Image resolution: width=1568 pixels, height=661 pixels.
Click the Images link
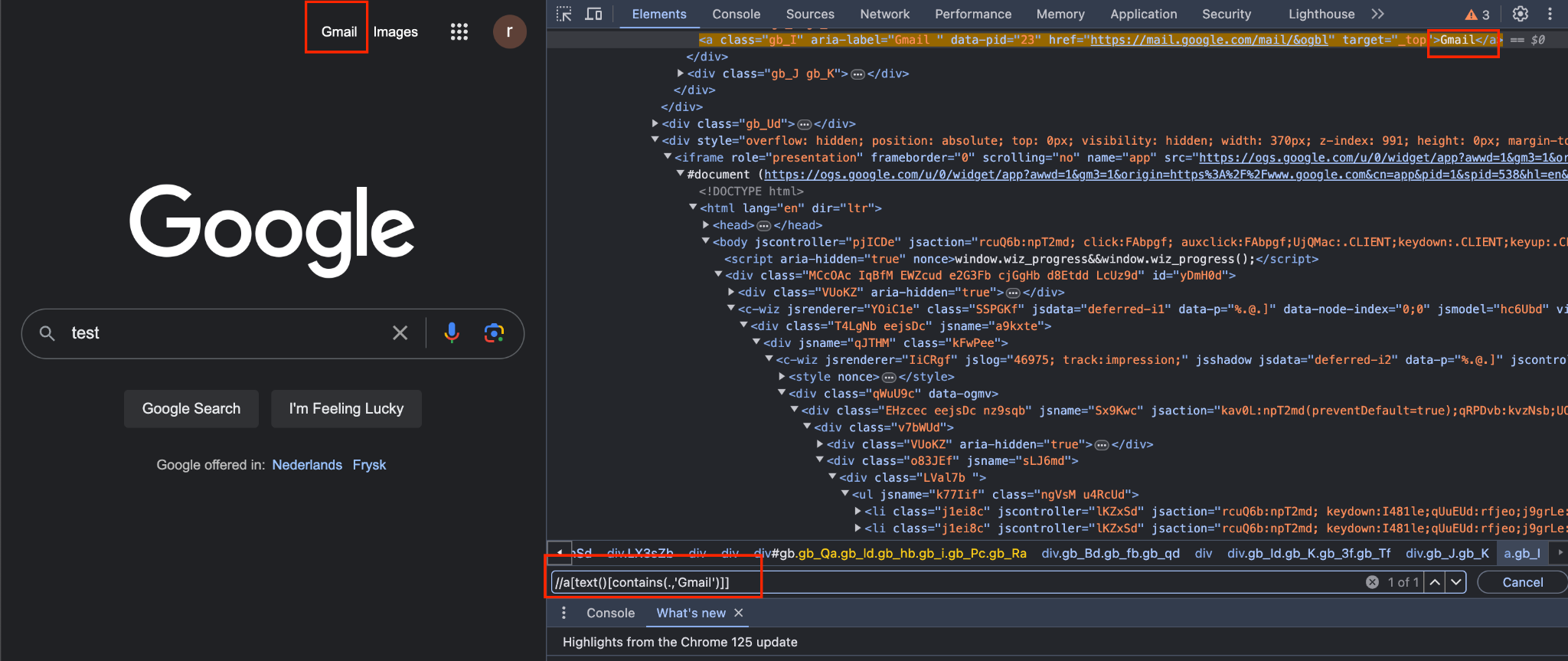395,31
